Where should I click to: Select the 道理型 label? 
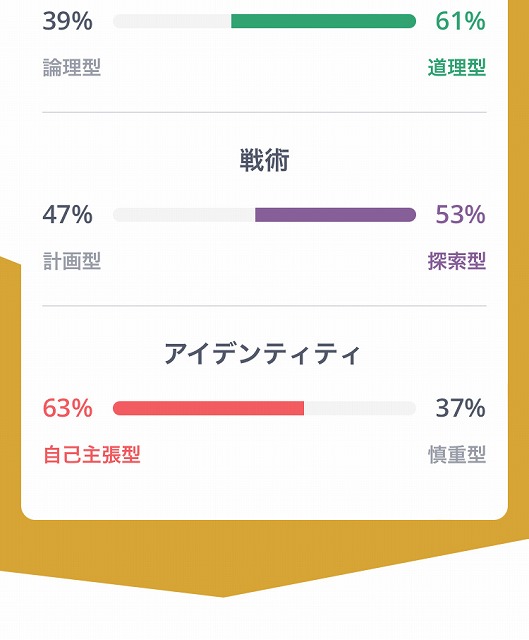pos(457,67)
